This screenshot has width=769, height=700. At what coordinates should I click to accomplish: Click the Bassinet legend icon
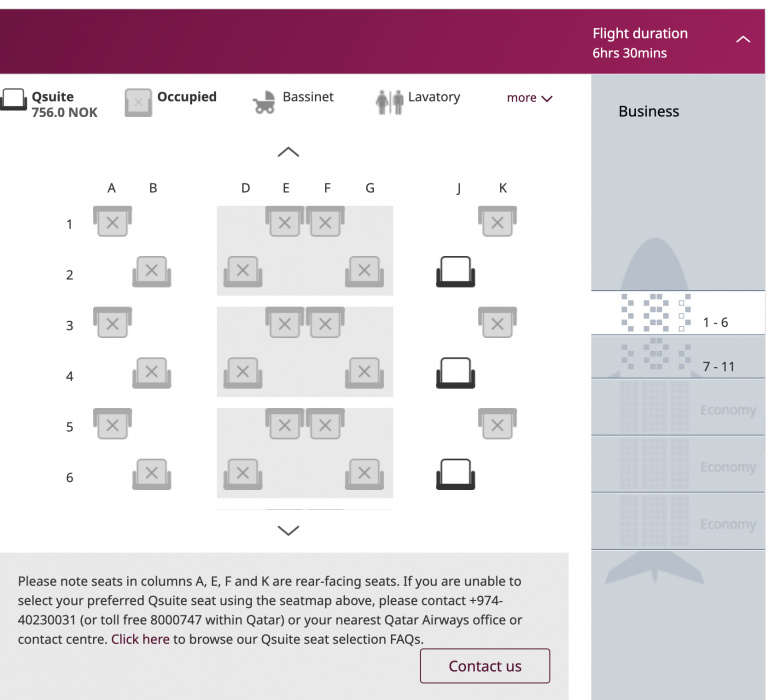264,102
